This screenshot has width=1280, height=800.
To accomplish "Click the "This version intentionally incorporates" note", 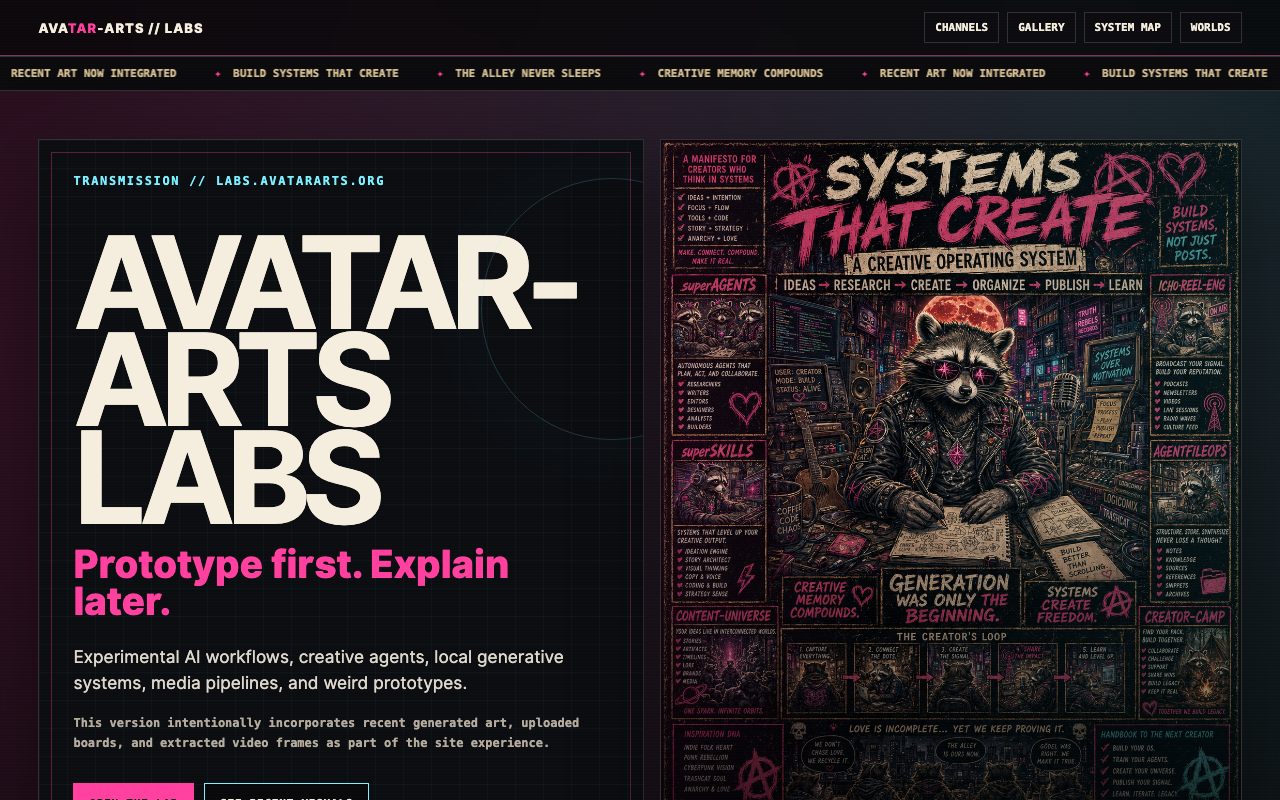I will click(x=326, y=732).
